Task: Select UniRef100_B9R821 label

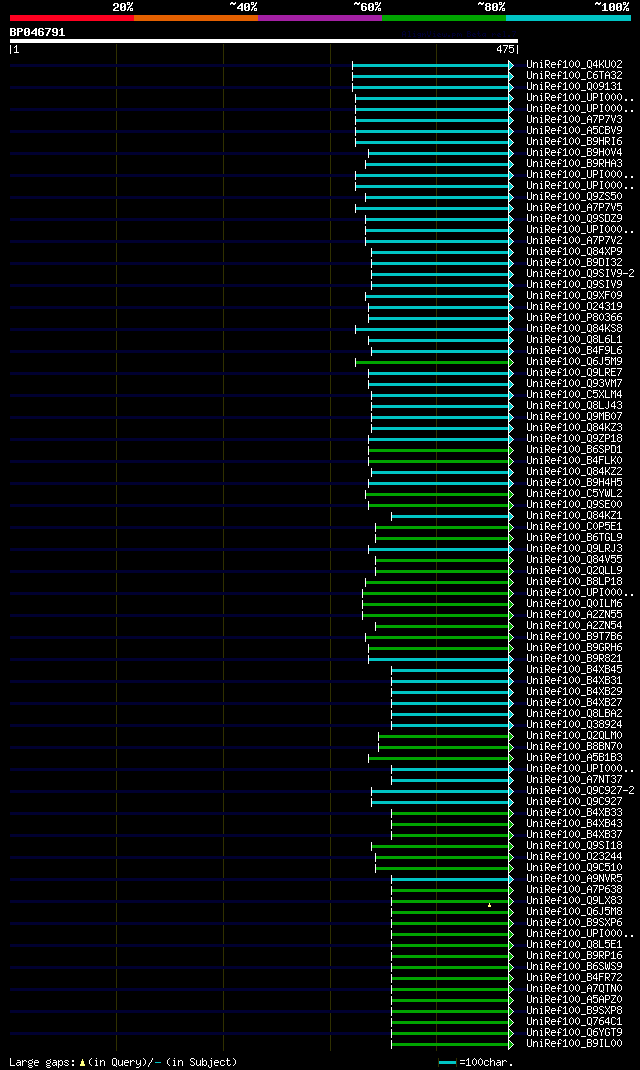Action: pyautogui.click(x=574, y=659)
